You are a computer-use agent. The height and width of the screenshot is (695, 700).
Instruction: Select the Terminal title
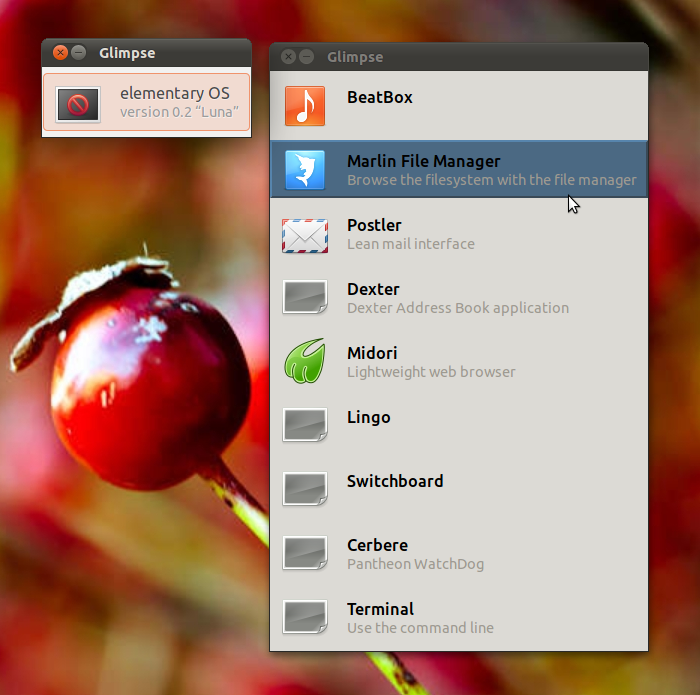[380, 609]
